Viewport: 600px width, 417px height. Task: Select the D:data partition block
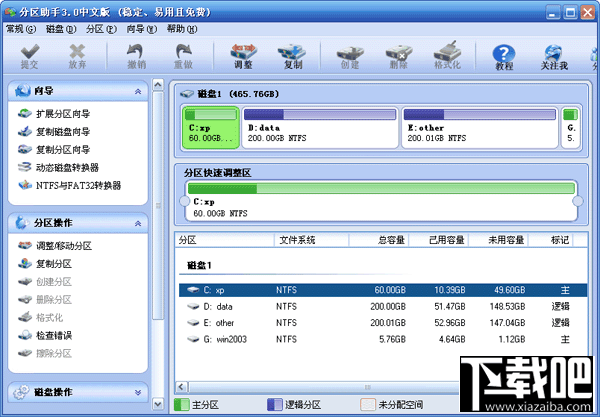click(x=320, y=127)
